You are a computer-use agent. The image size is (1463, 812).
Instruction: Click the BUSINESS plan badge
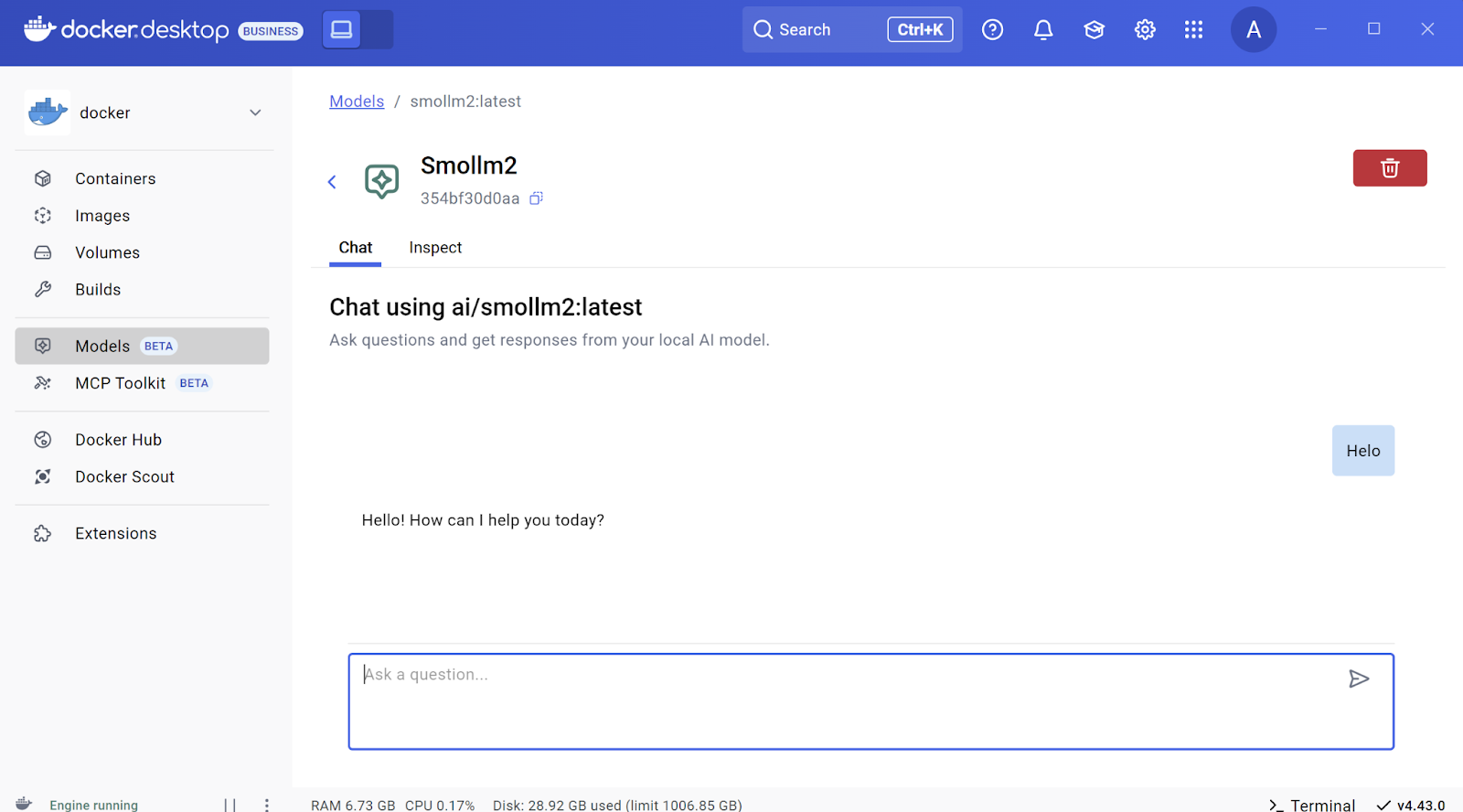click(x=271, y=31)
